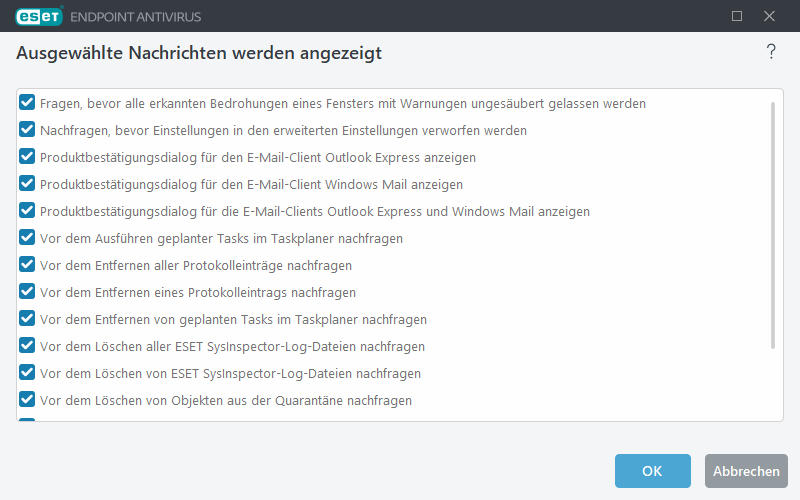Uncheck 'Fragen, bevor alle erkannten Bedrohungen' checkbox

(28, 103)
